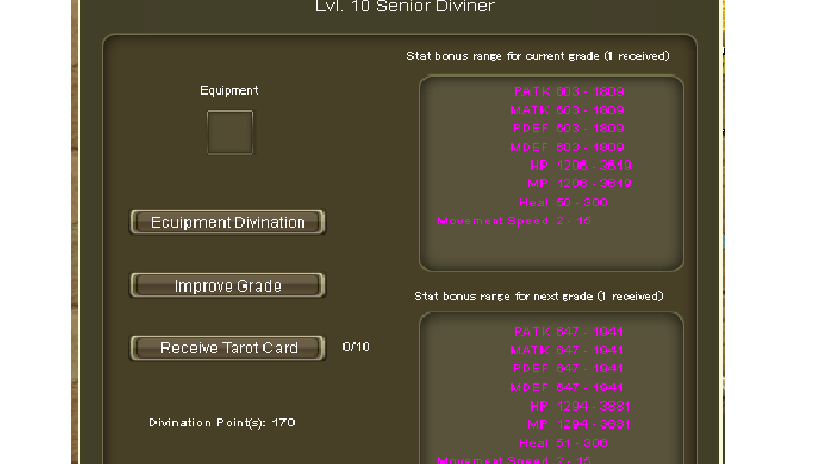Image resolution: width=819 pixels, height=464 pixels.
Task: Select the MDEF line in next grade panel
Action: (567, 387)
